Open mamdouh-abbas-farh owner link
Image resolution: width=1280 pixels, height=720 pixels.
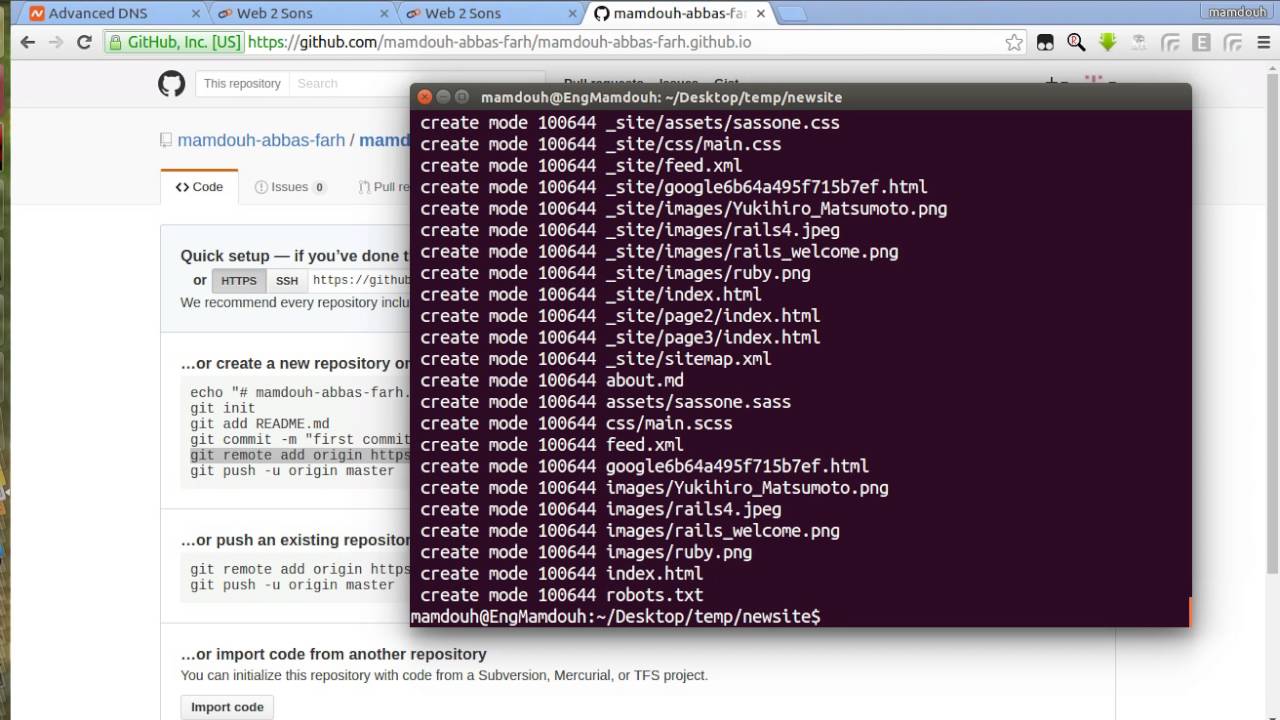261,140
